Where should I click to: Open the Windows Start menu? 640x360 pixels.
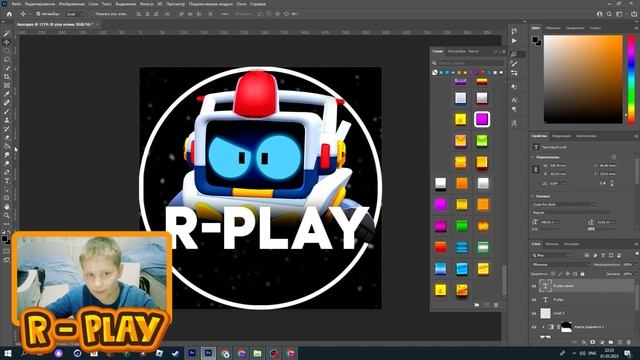point(7,353)
